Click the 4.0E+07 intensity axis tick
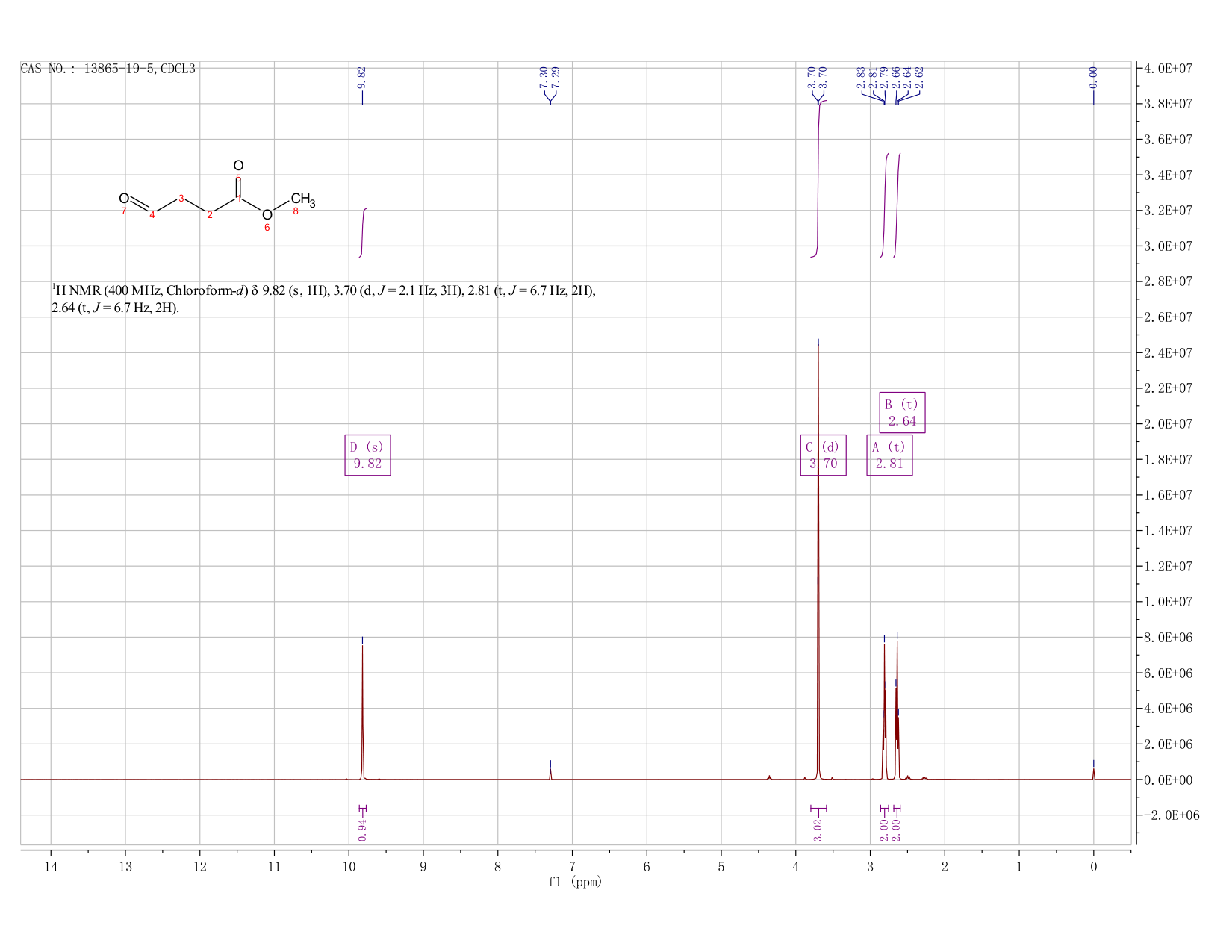 1169,69
